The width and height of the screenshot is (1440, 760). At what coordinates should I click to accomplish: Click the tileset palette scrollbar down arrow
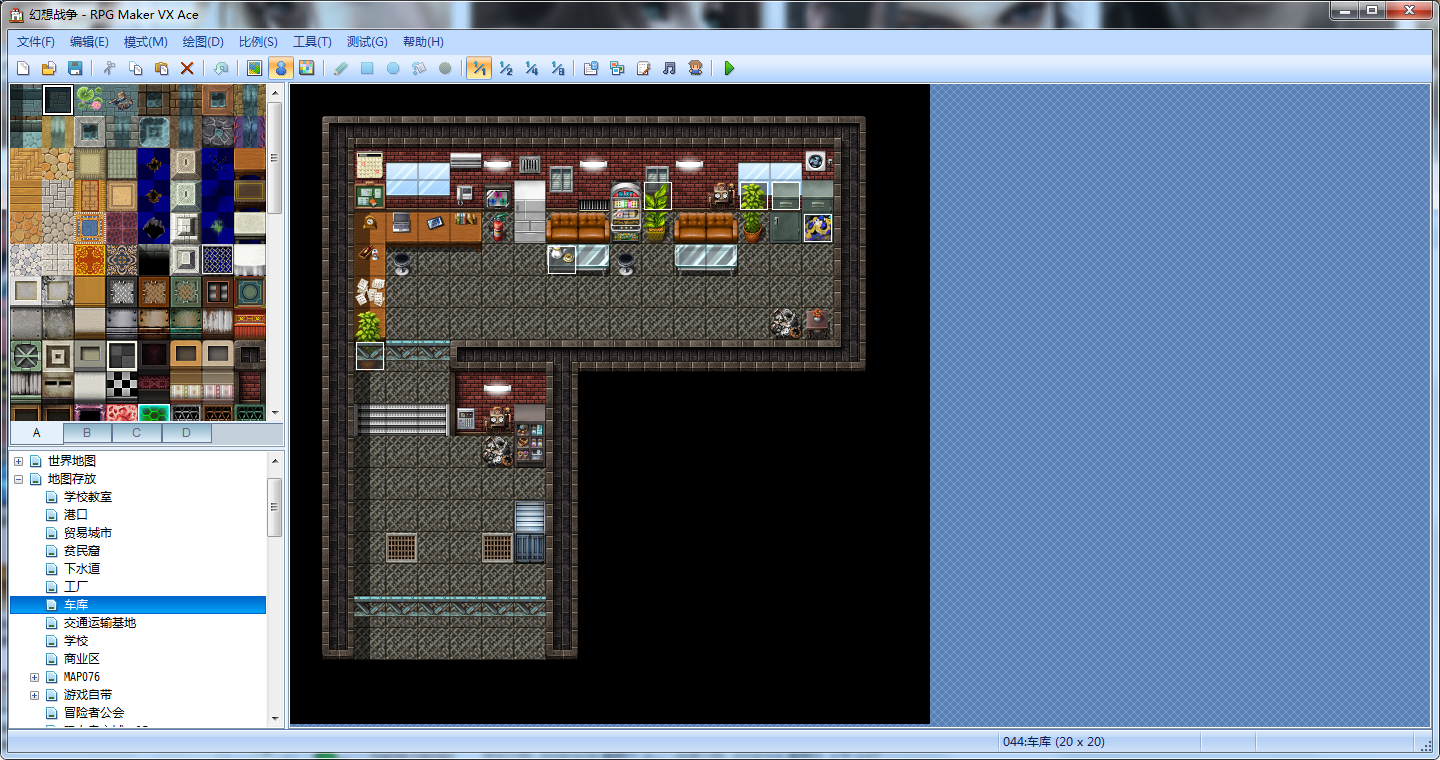[275, 412]
